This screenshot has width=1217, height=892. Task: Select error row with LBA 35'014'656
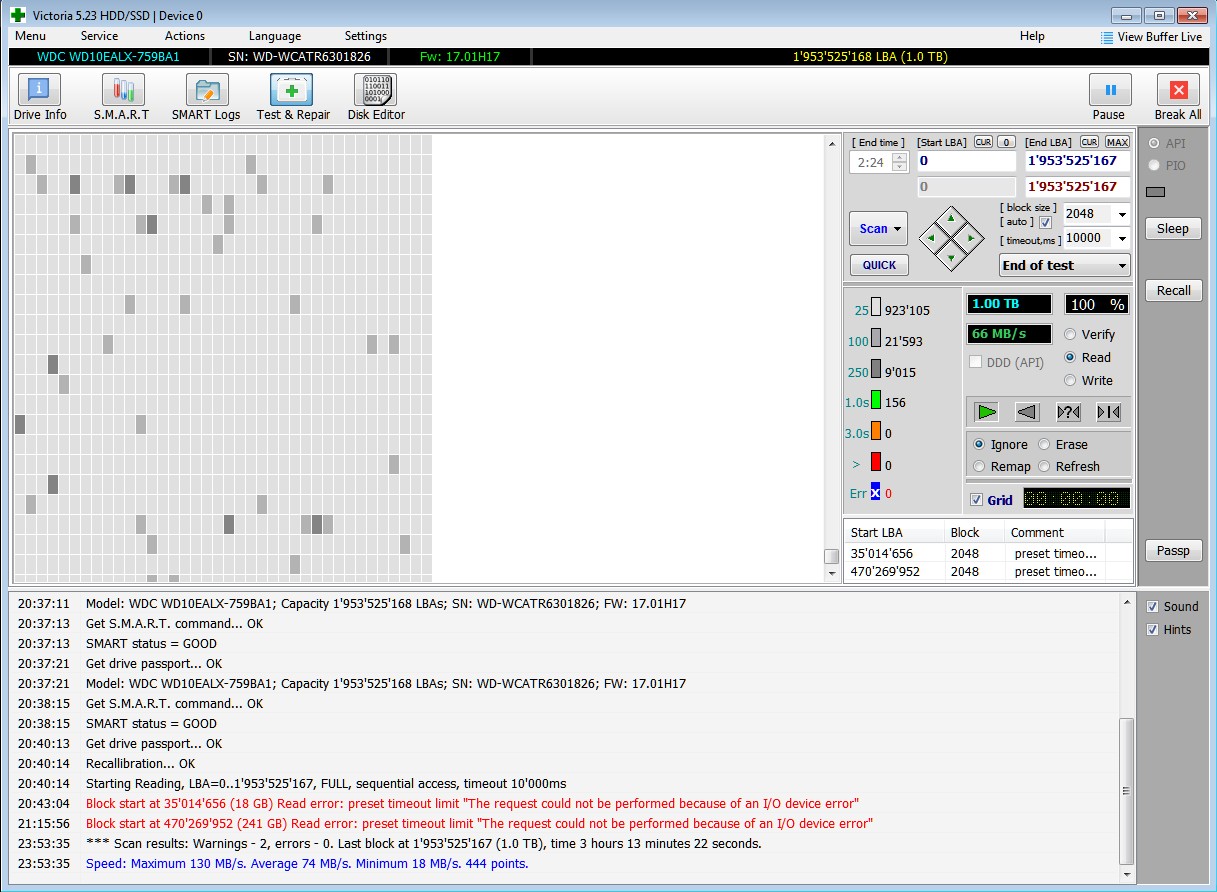[x=988, y=553]
